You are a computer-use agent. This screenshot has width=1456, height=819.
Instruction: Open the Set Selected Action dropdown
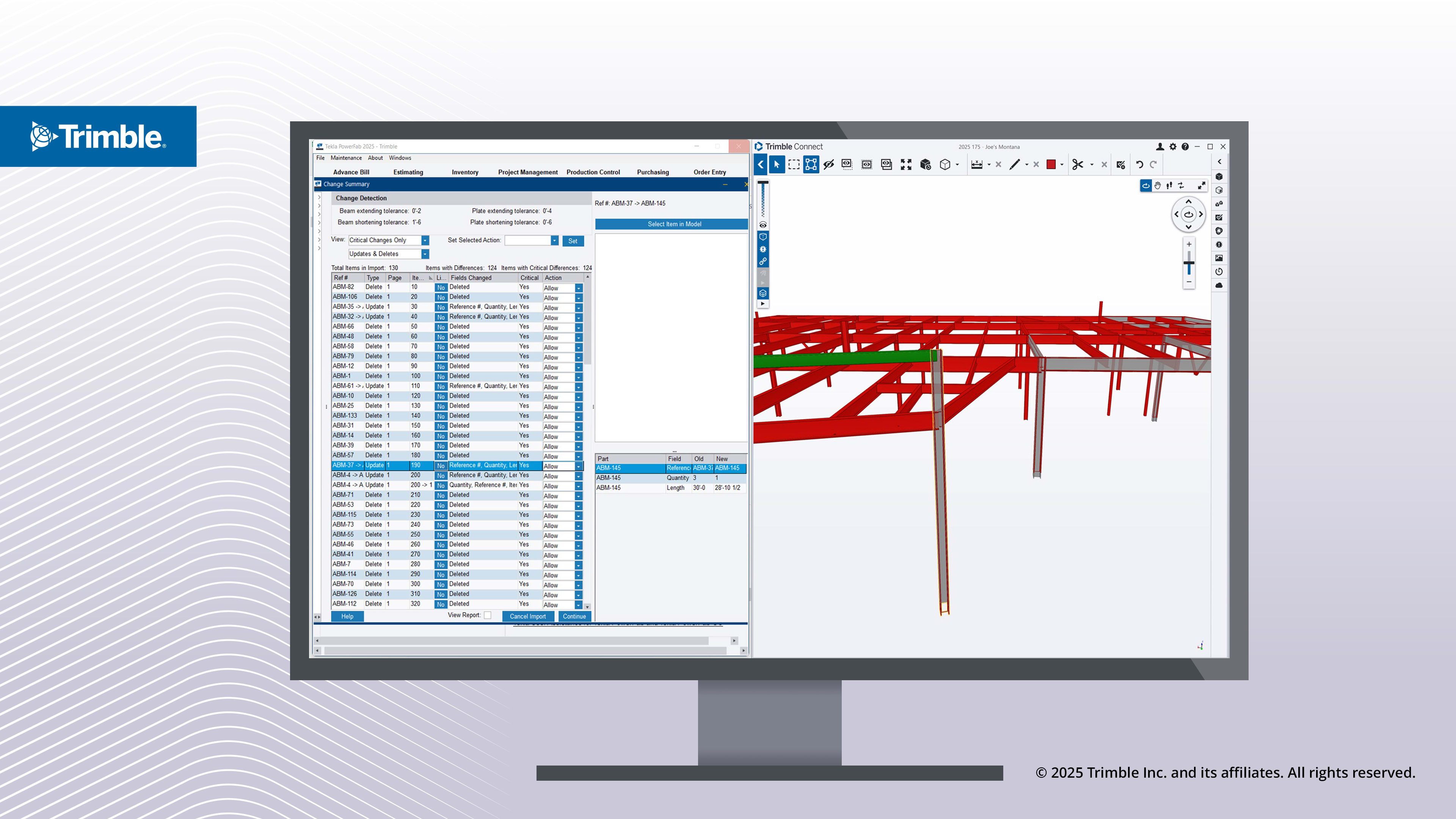pyautogui.click(x=554, y=241)
